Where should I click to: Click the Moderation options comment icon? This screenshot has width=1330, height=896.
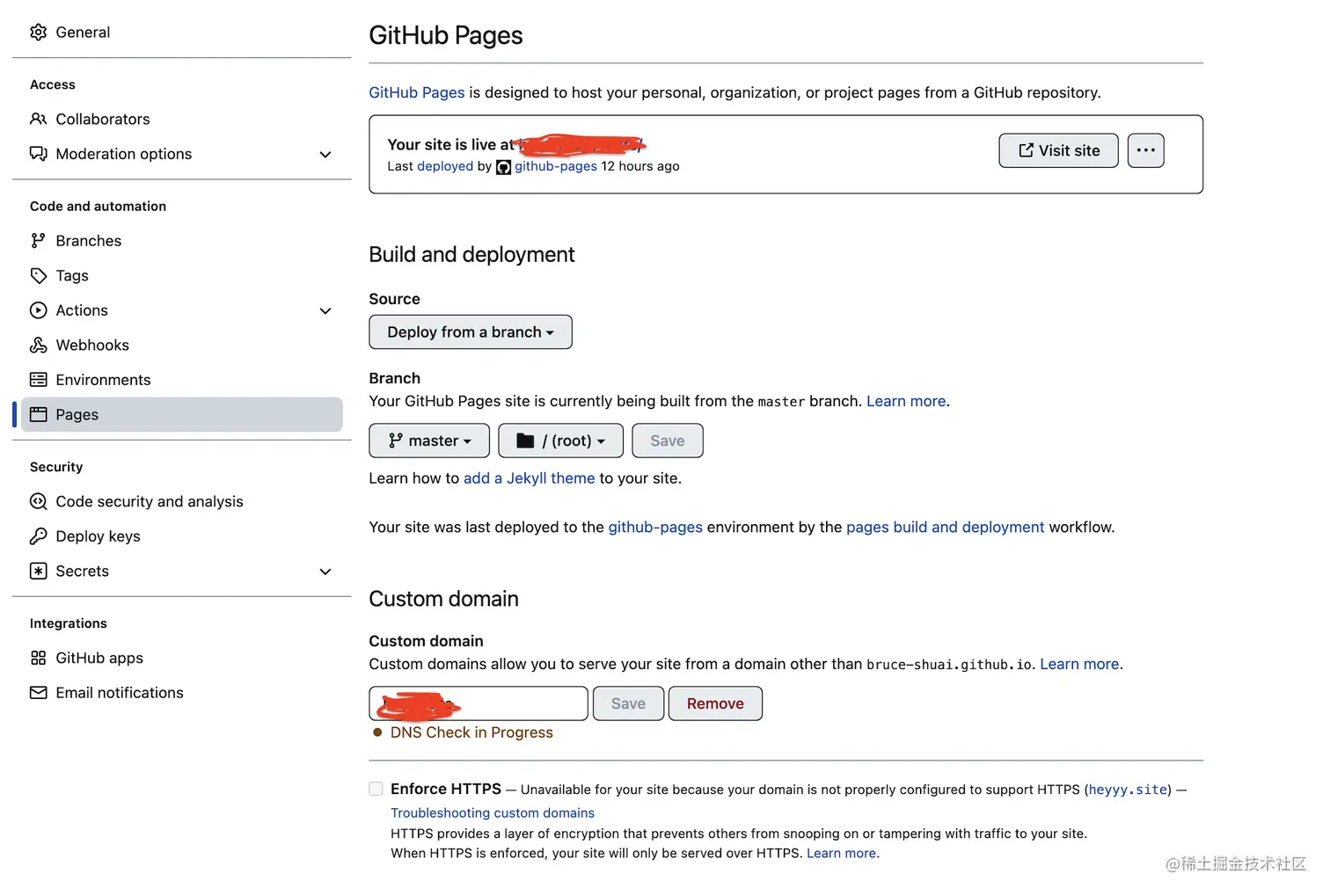[x=38, y=154]
